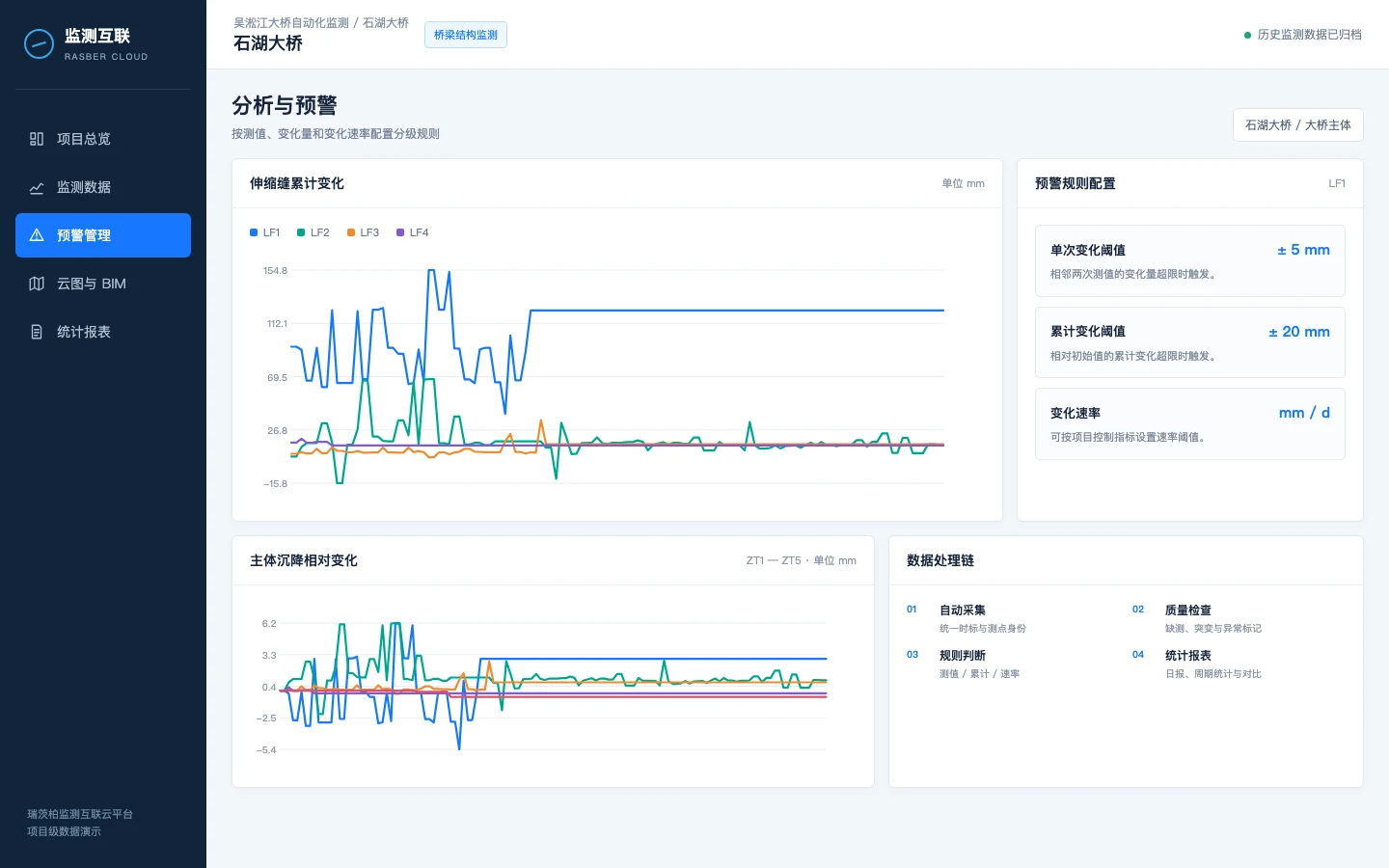This screenshot has height=868, width=1389.
Task: Click 分析与预警 page heading
Action: (285, 105)
